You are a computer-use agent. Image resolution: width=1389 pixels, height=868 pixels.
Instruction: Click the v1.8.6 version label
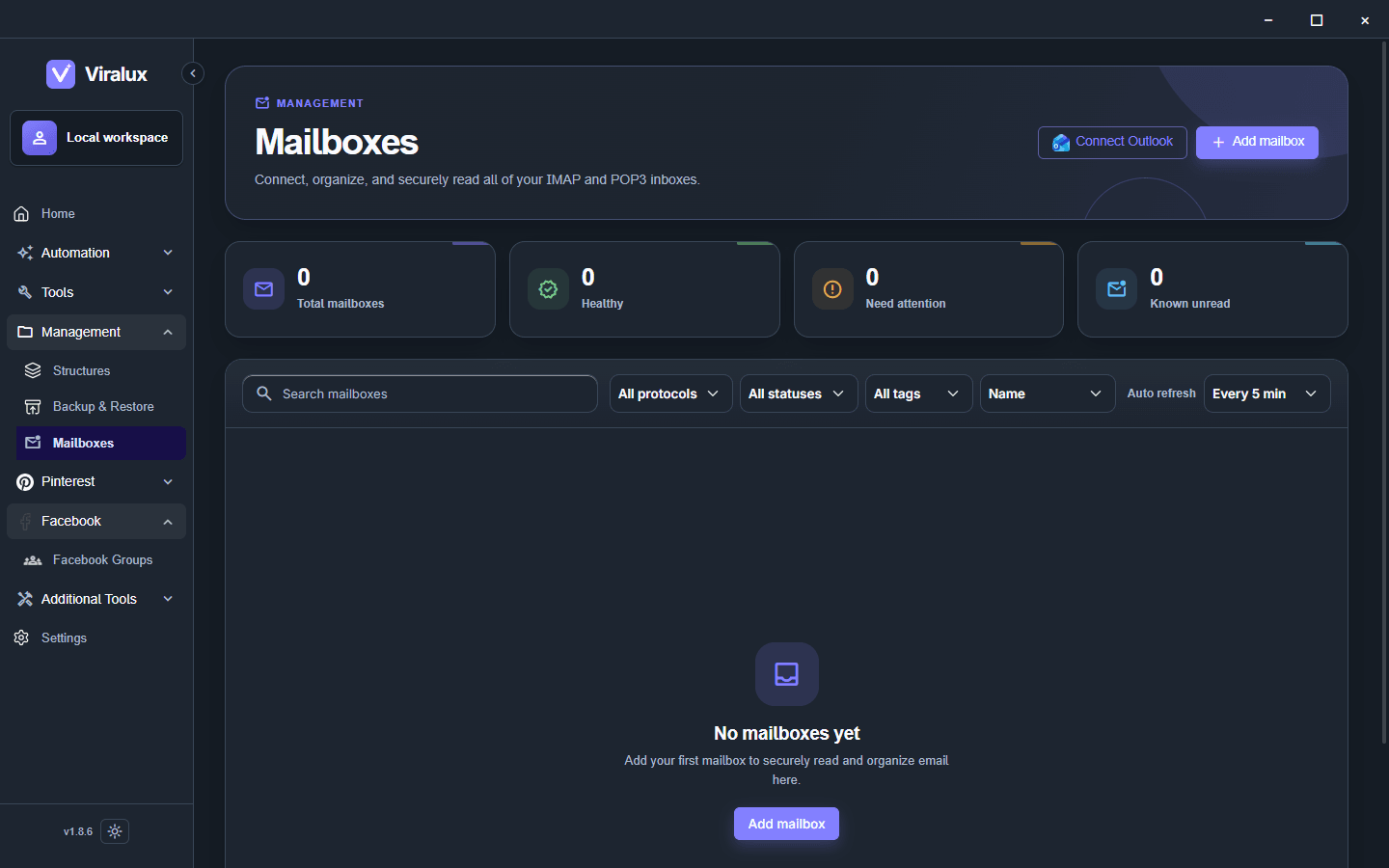[x=78, y=831]
